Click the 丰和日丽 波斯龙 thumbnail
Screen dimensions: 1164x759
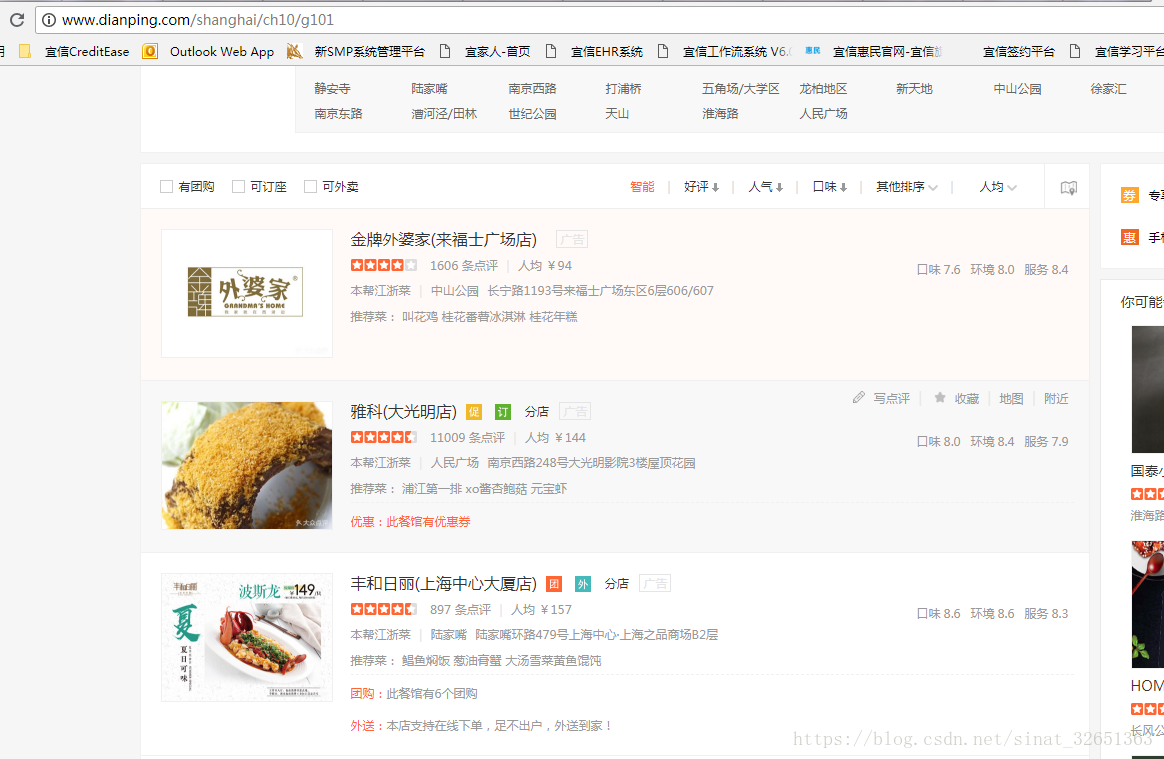click(246, 637)
